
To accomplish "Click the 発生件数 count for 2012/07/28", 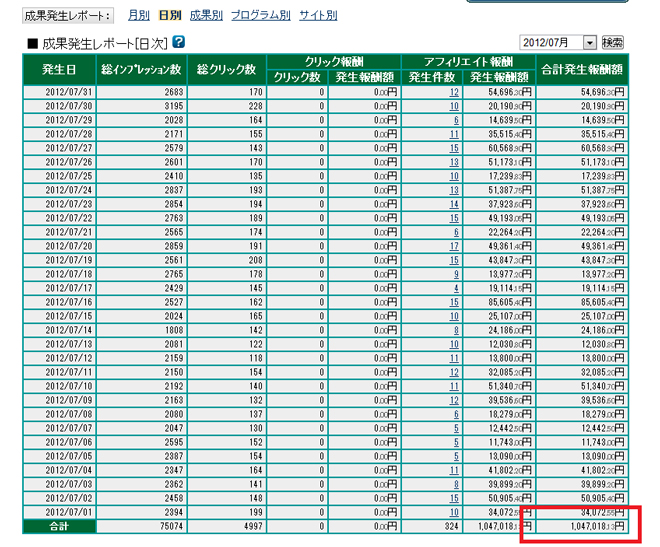I will [x=454, y=134].
